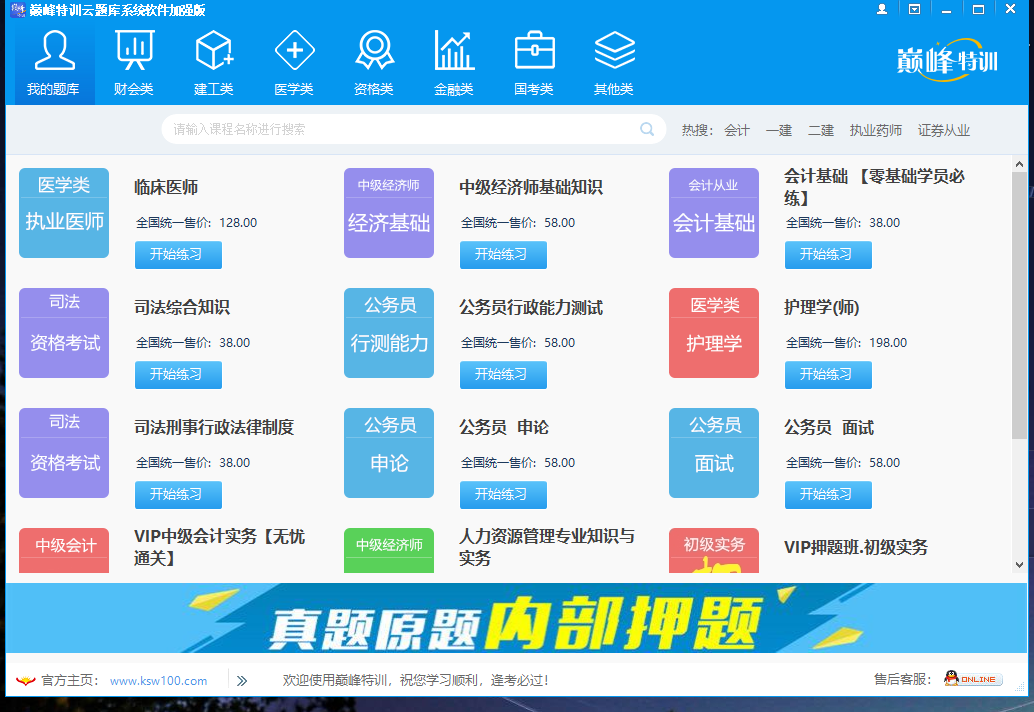
Task: Open the title bar dropdown menu icon
Action: [x=914, y=9]
